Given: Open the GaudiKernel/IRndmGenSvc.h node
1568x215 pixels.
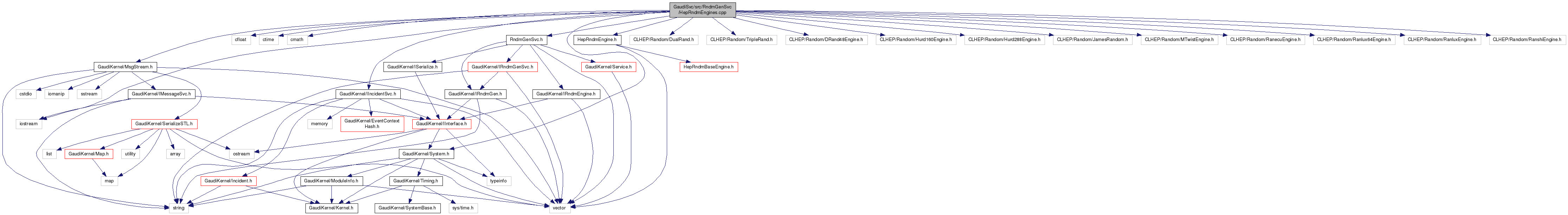Looking at the screenshot, I should [503, 67].
